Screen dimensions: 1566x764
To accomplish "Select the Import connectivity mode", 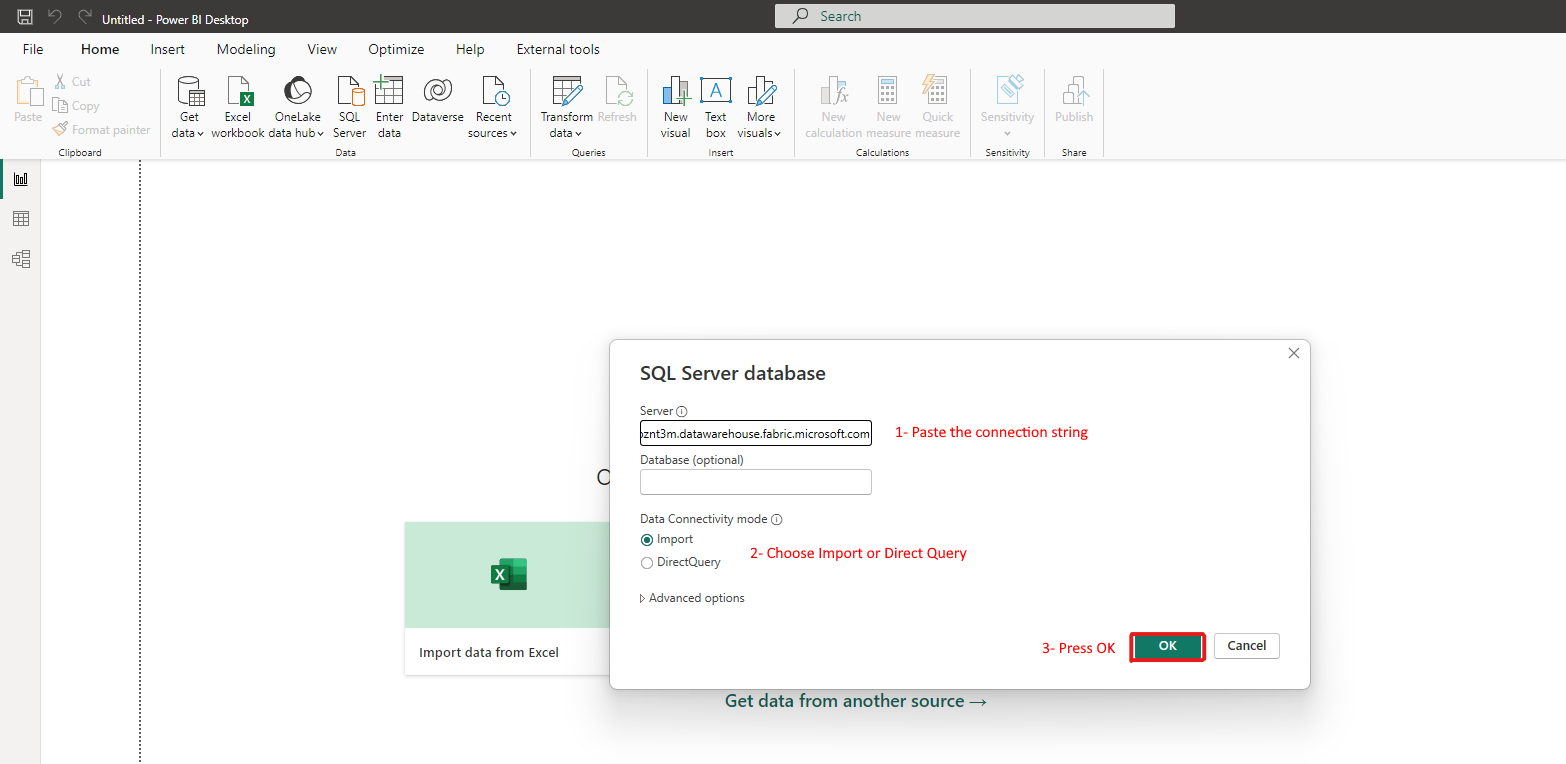I will 648,539.
